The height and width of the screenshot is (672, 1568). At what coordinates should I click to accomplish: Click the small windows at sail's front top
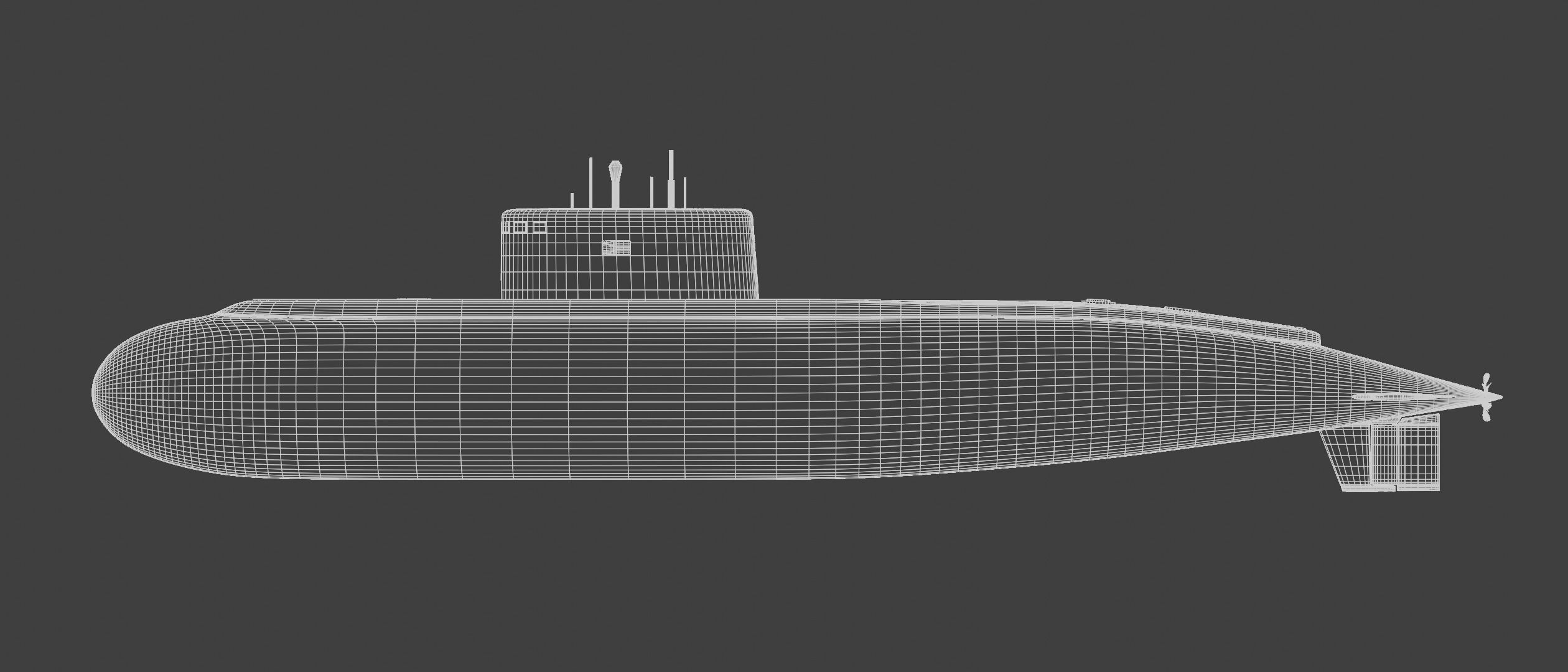coord(525,227)
